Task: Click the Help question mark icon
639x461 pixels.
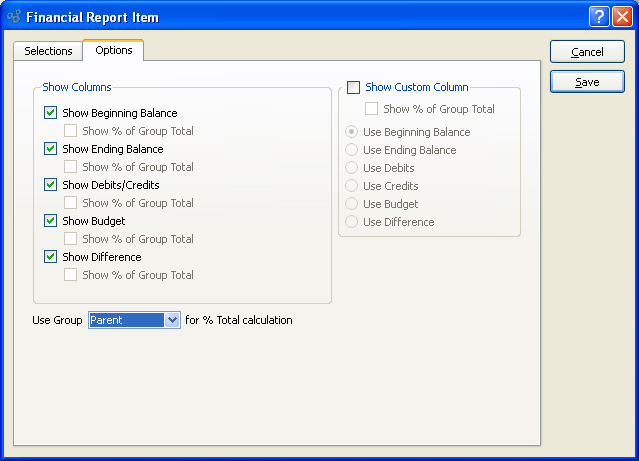Action: point(599,17)
